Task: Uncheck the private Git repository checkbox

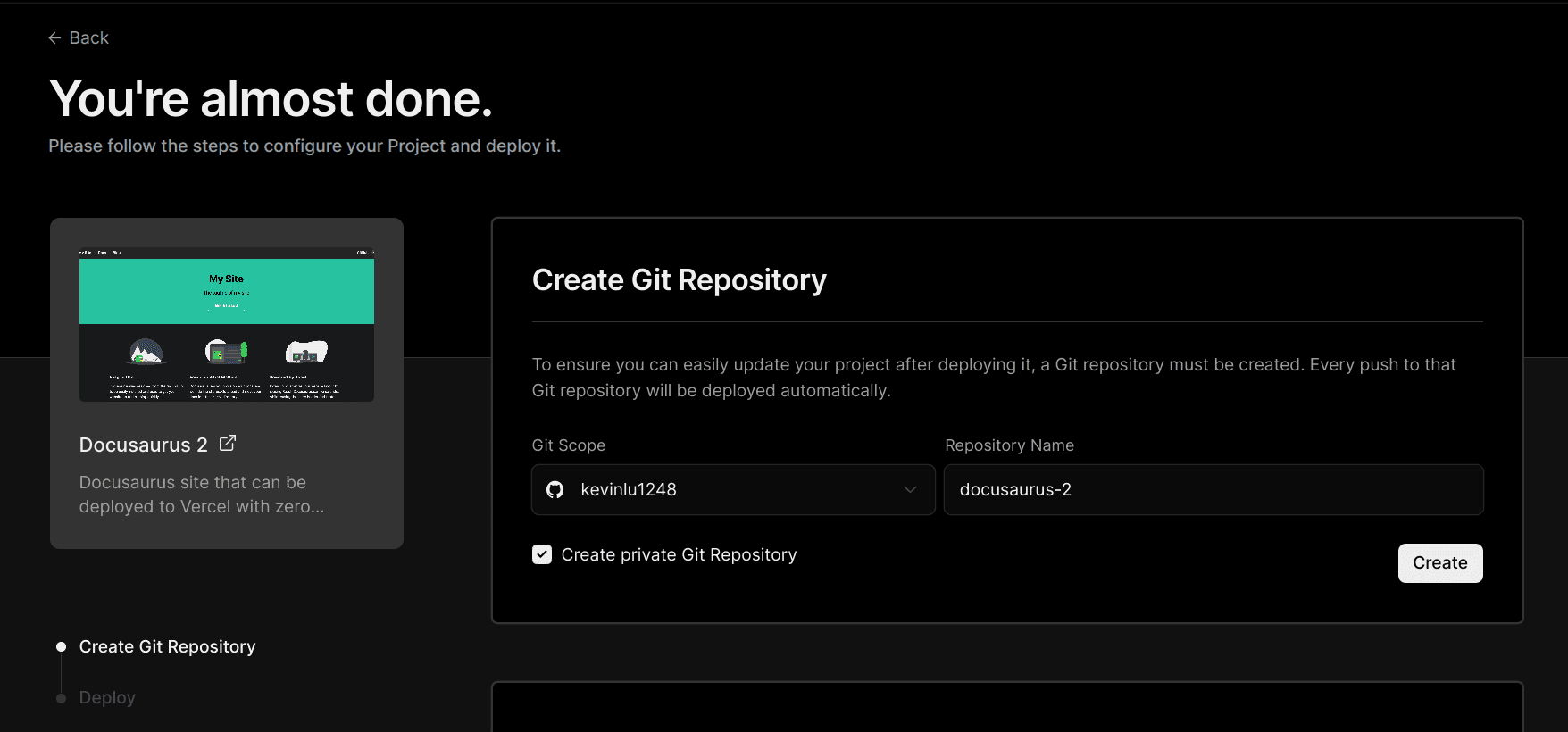Action: pyautogui.click(x=542, y=554)
